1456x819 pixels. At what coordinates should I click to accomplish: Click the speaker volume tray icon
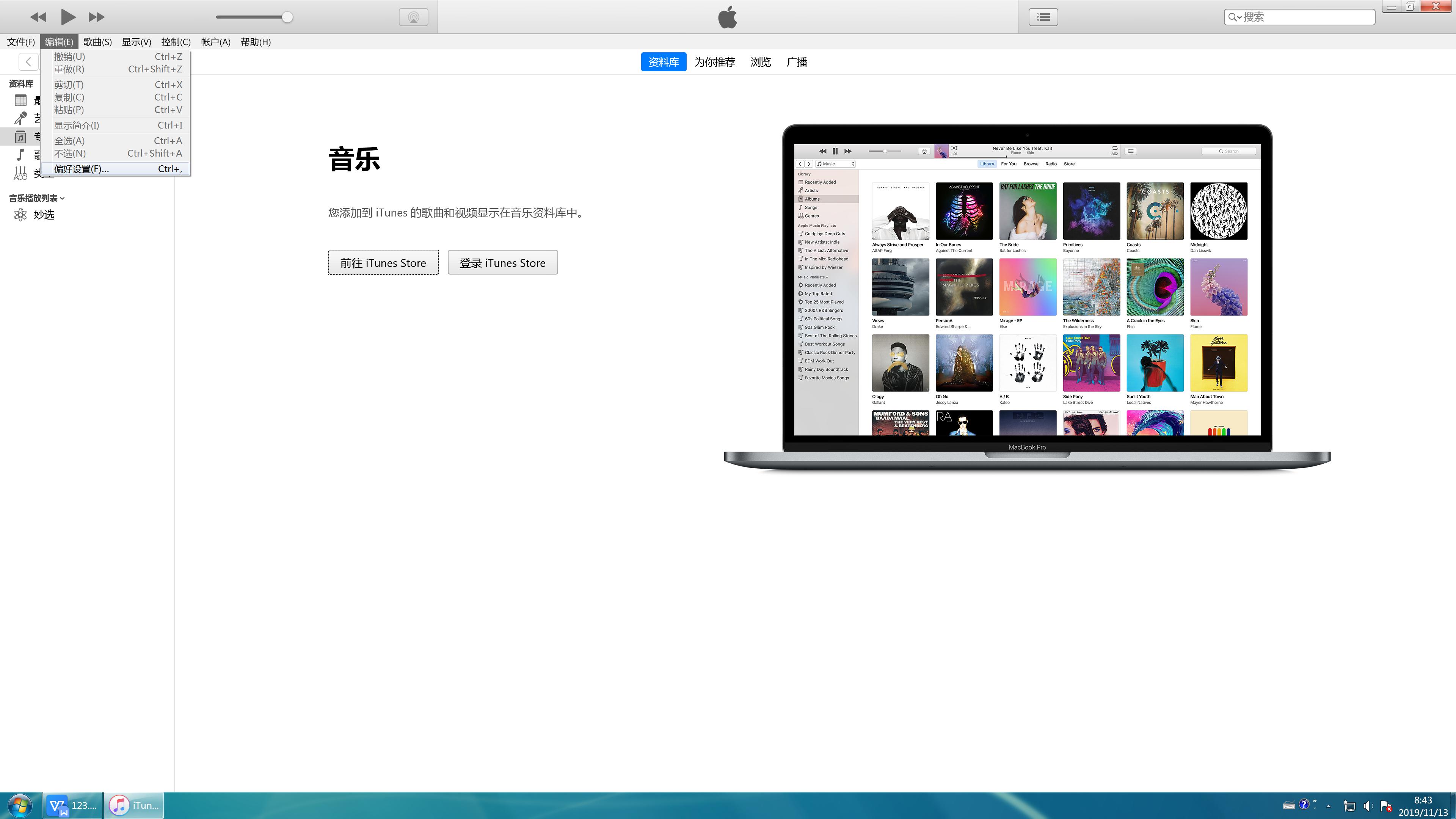1367,806
